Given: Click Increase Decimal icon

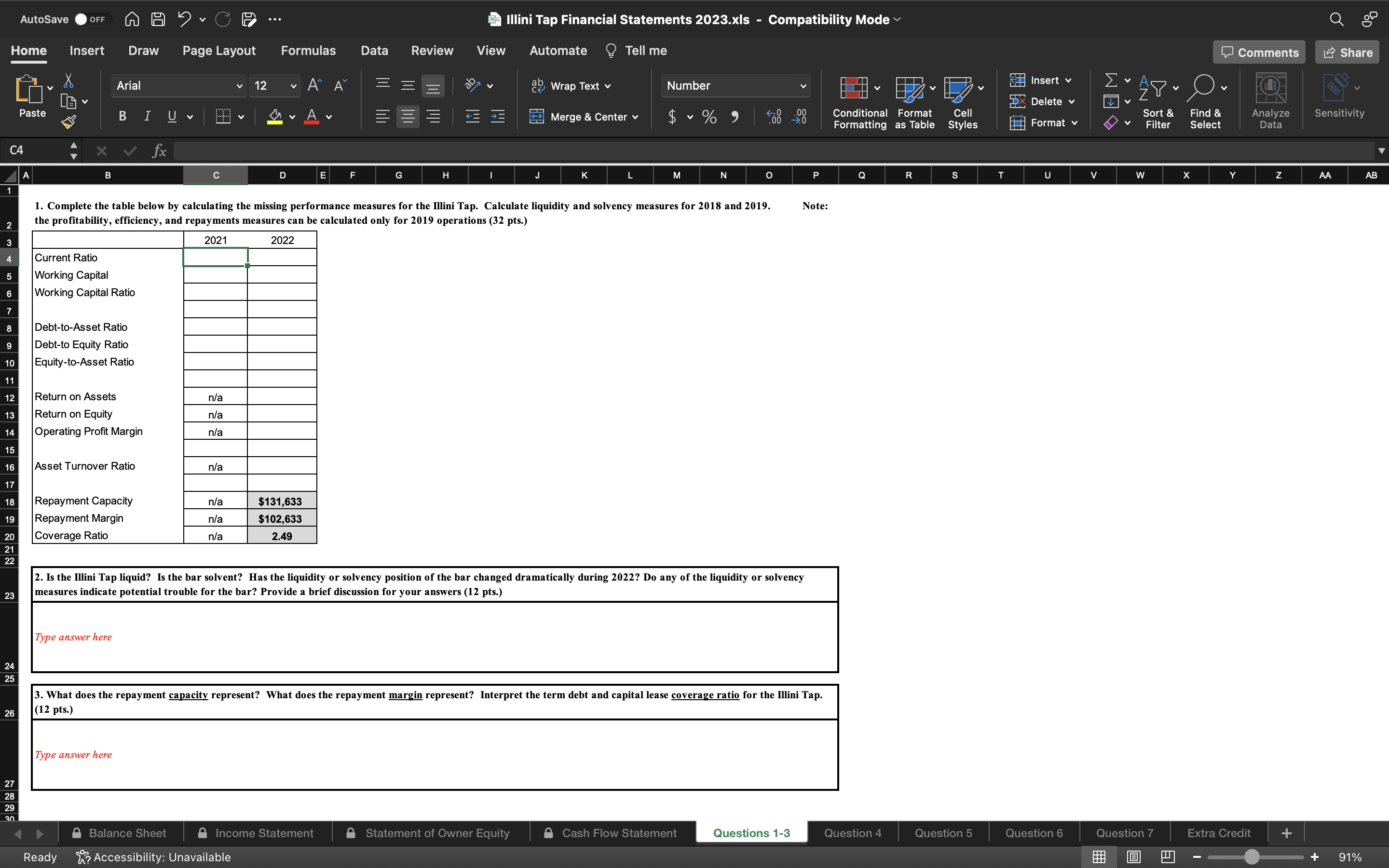Looking at the screenshot, I should [x=773, y=117].
